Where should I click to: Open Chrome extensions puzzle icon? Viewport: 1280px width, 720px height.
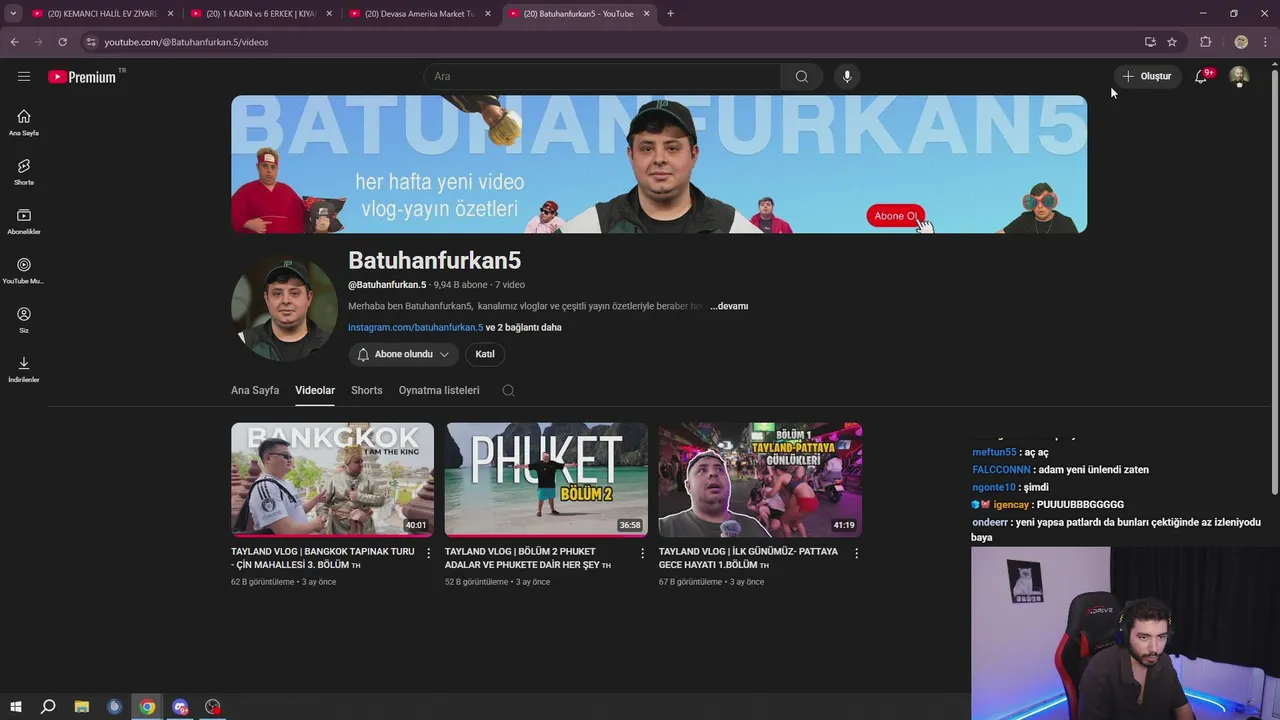1205,42
